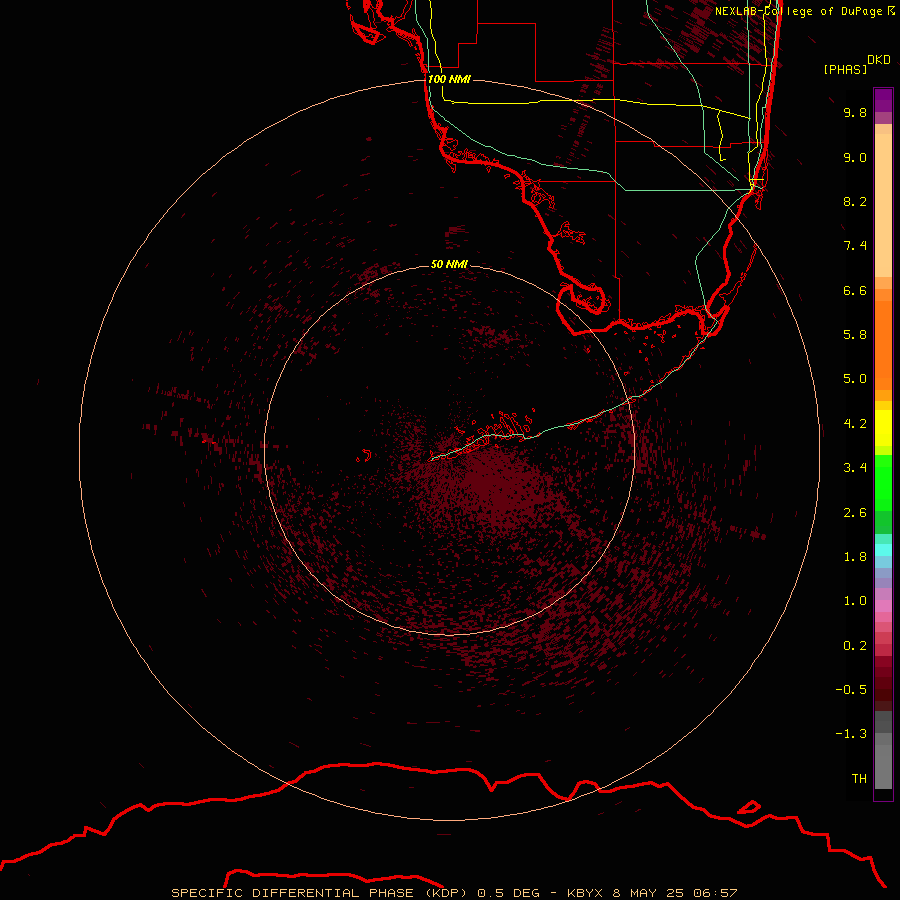
Task: Click the TH threshold legend label
Action: coord(859,779)
